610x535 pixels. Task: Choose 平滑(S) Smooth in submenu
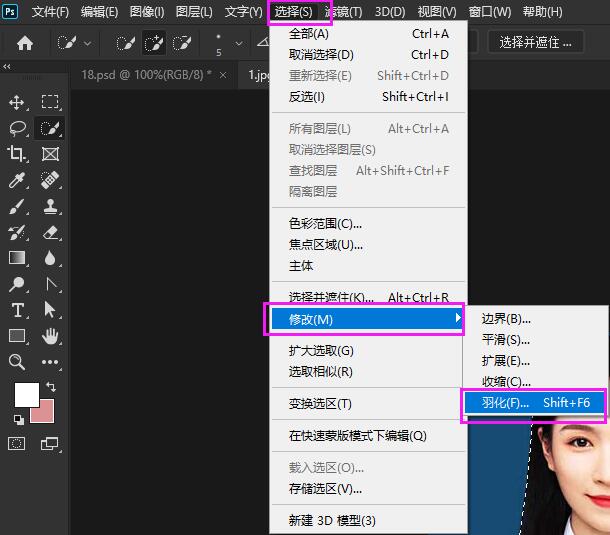[x=537, y=340]
